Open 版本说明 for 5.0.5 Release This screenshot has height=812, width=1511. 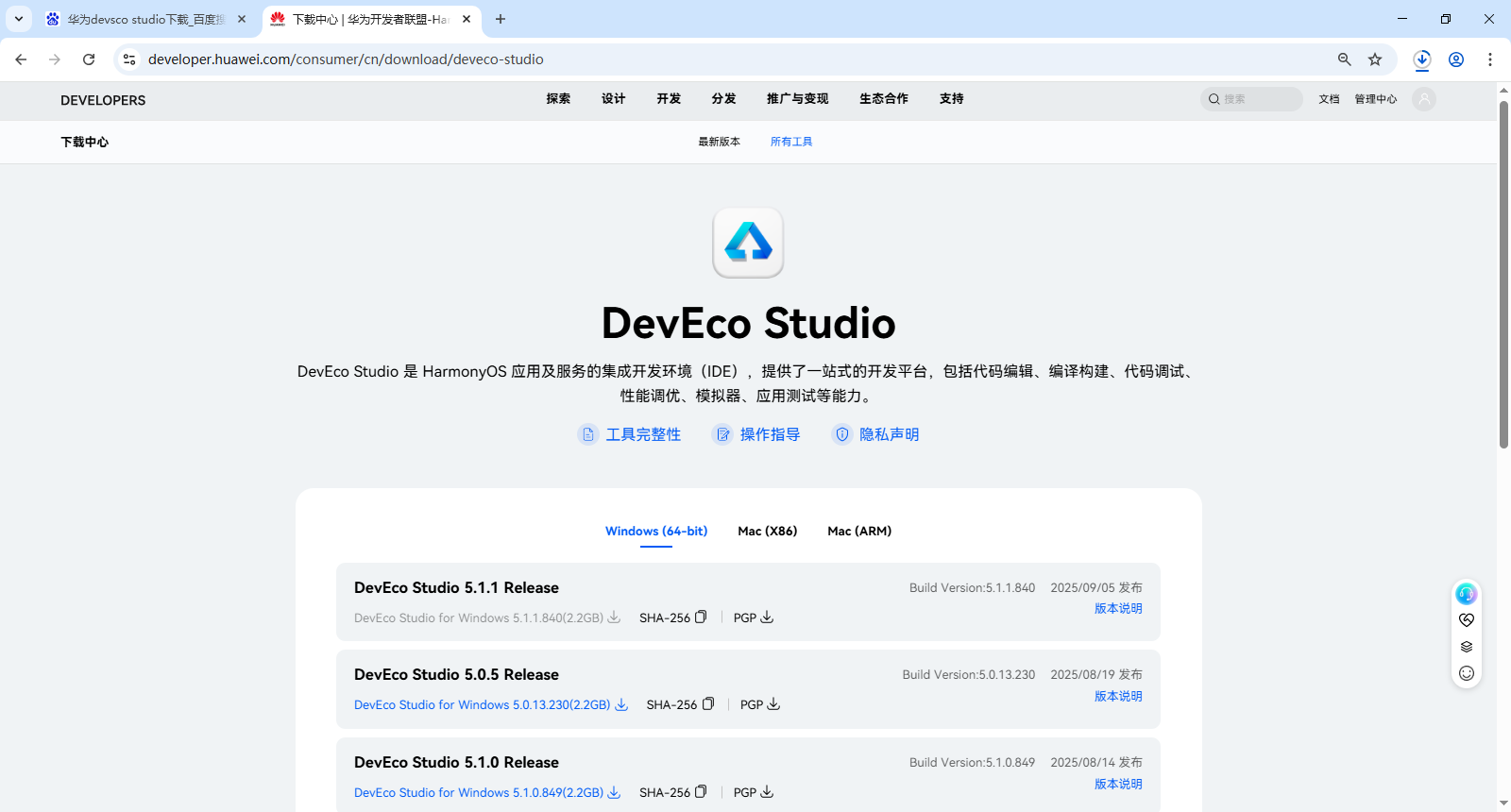(1118, 696)
